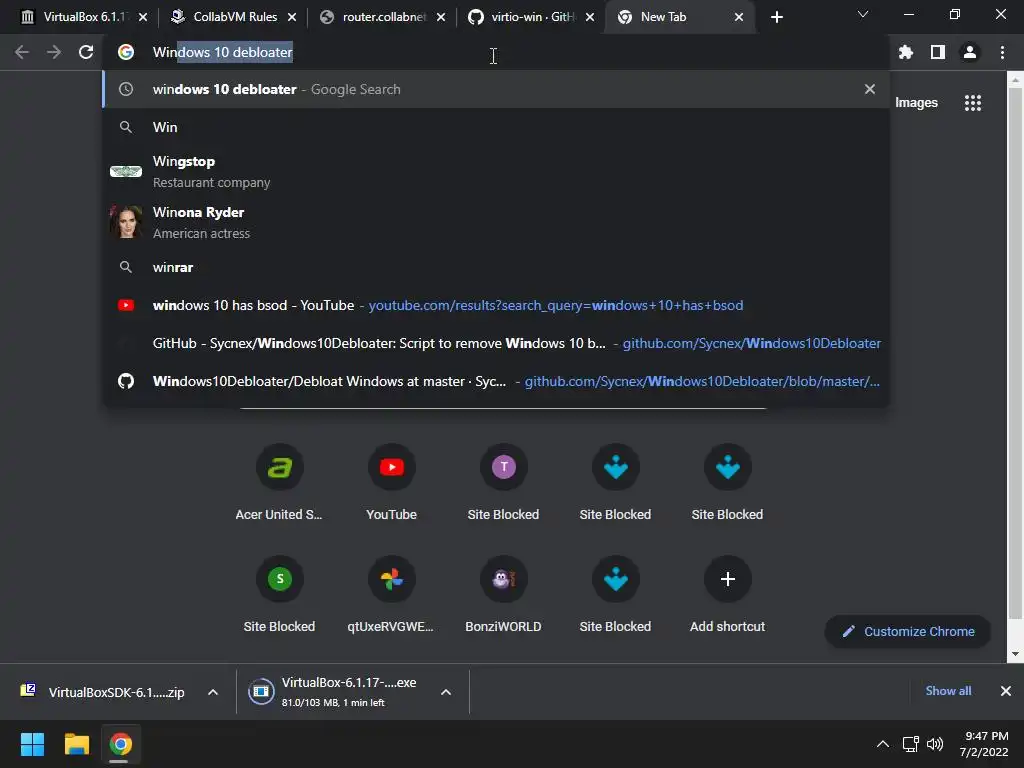Open network icon in system tray
Image resolution: width=1024 pixels, height=768 pixels.
pos(910,744)
